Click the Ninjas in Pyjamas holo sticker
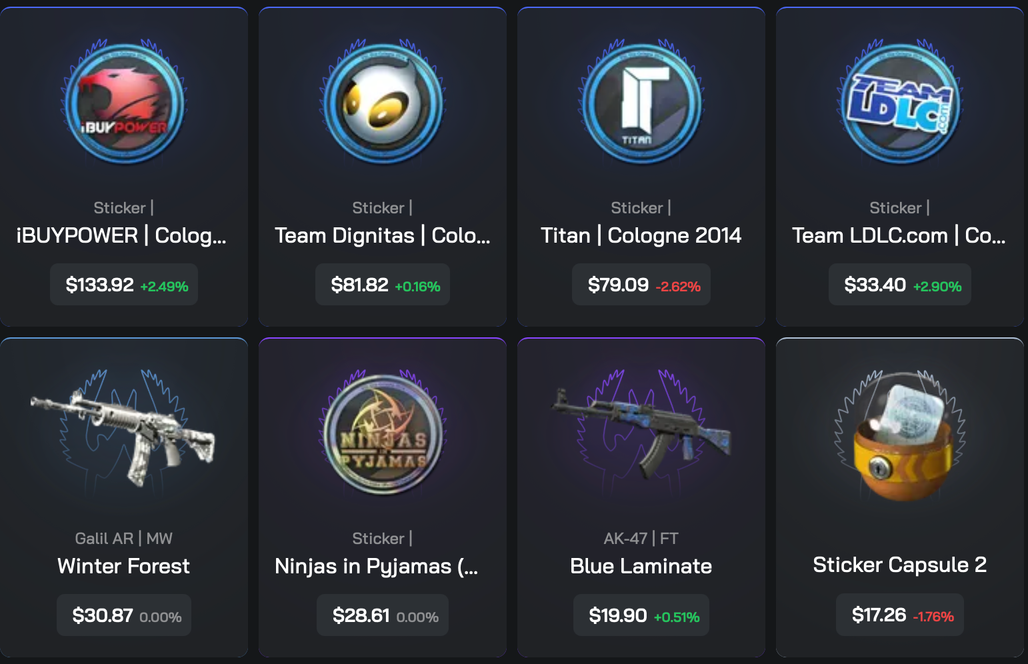This screenshot has height=664, width=1028. click(x=383, y=433)
